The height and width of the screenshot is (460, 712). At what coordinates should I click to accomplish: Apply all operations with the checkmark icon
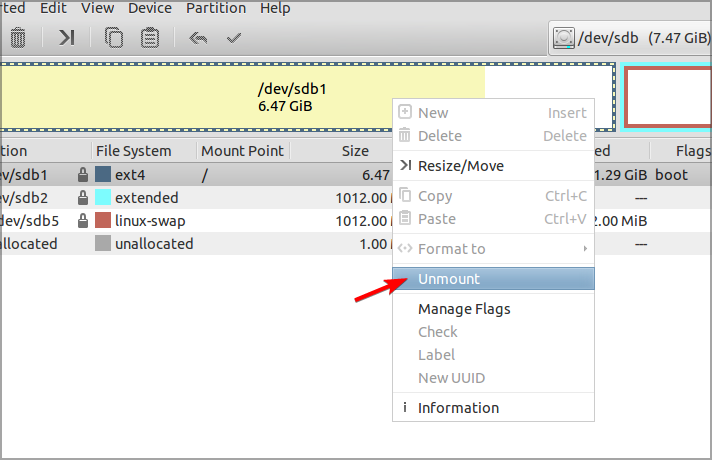234,38
